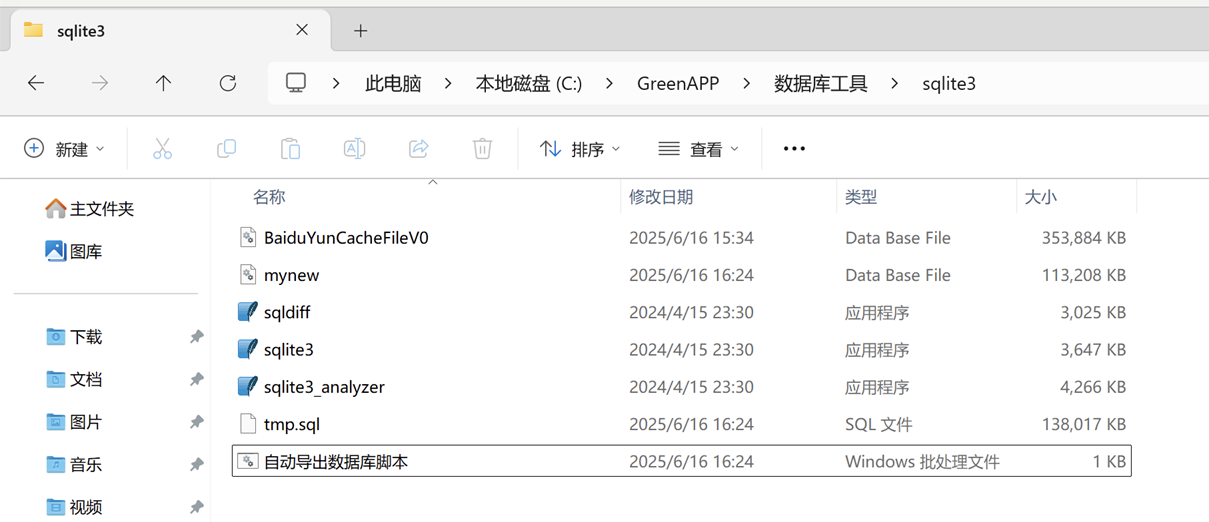Open 音乐 folder in sidebar

pyautogui.click(x=74, y=464)
